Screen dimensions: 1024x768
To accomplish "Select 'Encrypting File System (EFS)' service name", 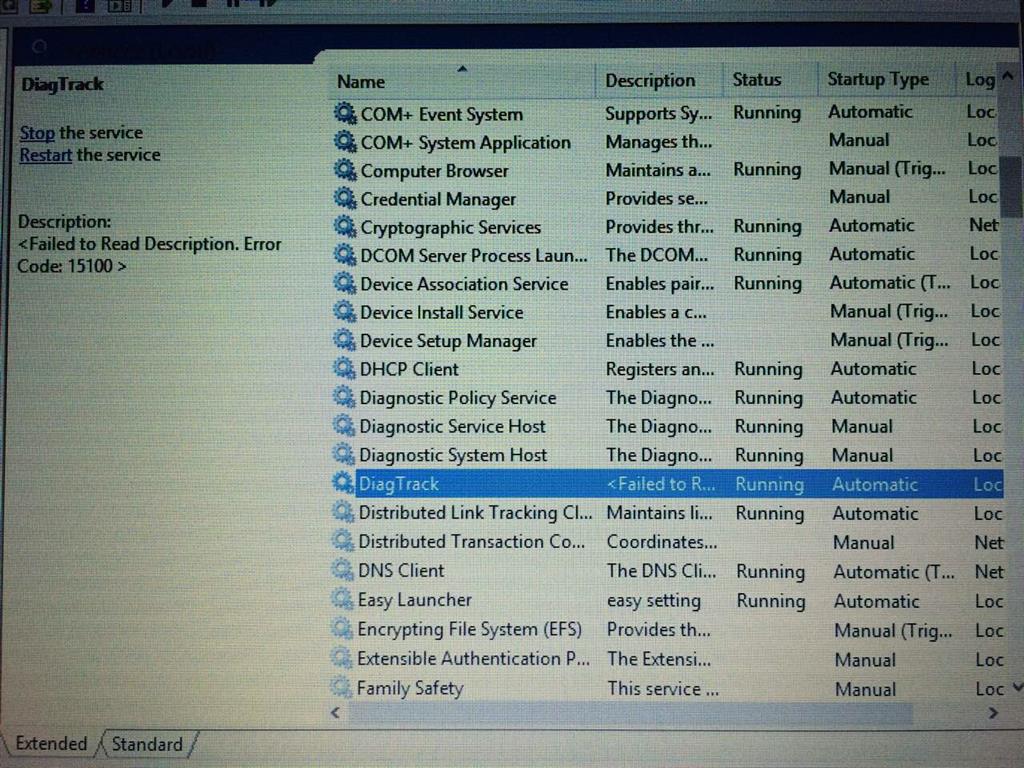I will (470, 629).
